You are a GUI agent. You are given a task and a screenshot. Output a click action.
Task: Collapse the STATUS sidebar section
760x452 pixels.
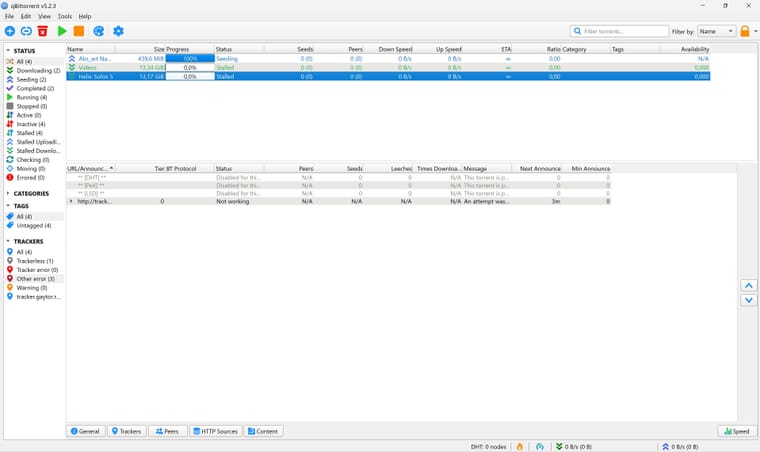pyautogui.click(x=8, y=50)
